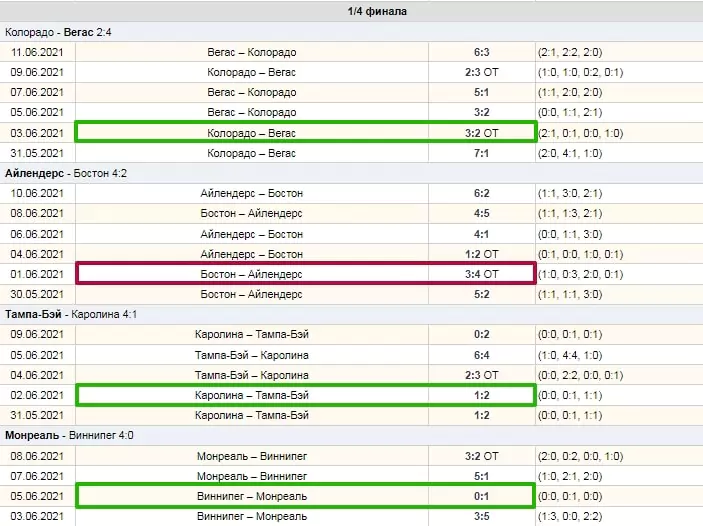Open the Тампа-Бэй – Каролина match with score 6:4

pos(252,355)
